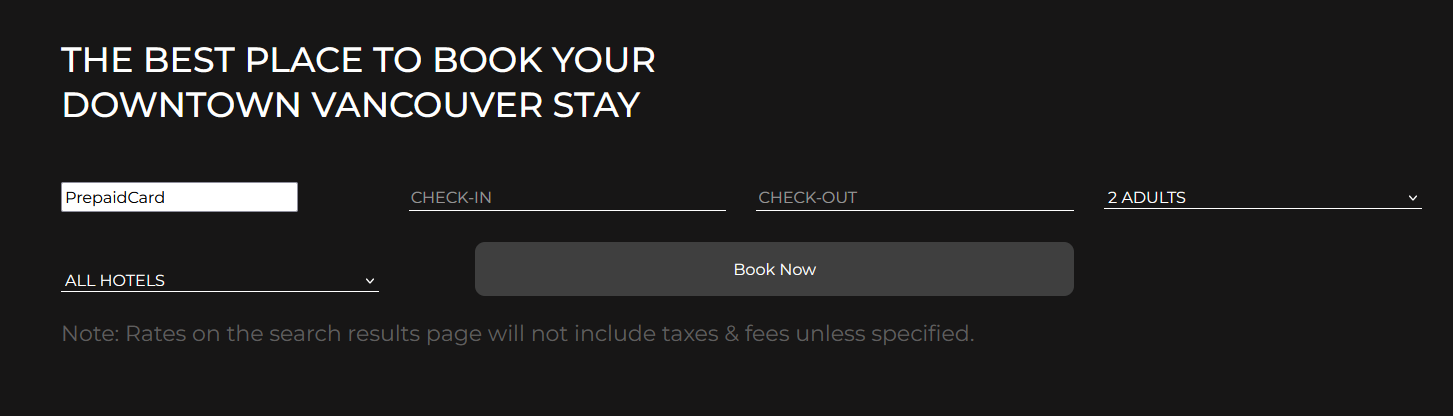Click the Book Now label text
Screen dimensions: 1453x416
click(774, 270)
